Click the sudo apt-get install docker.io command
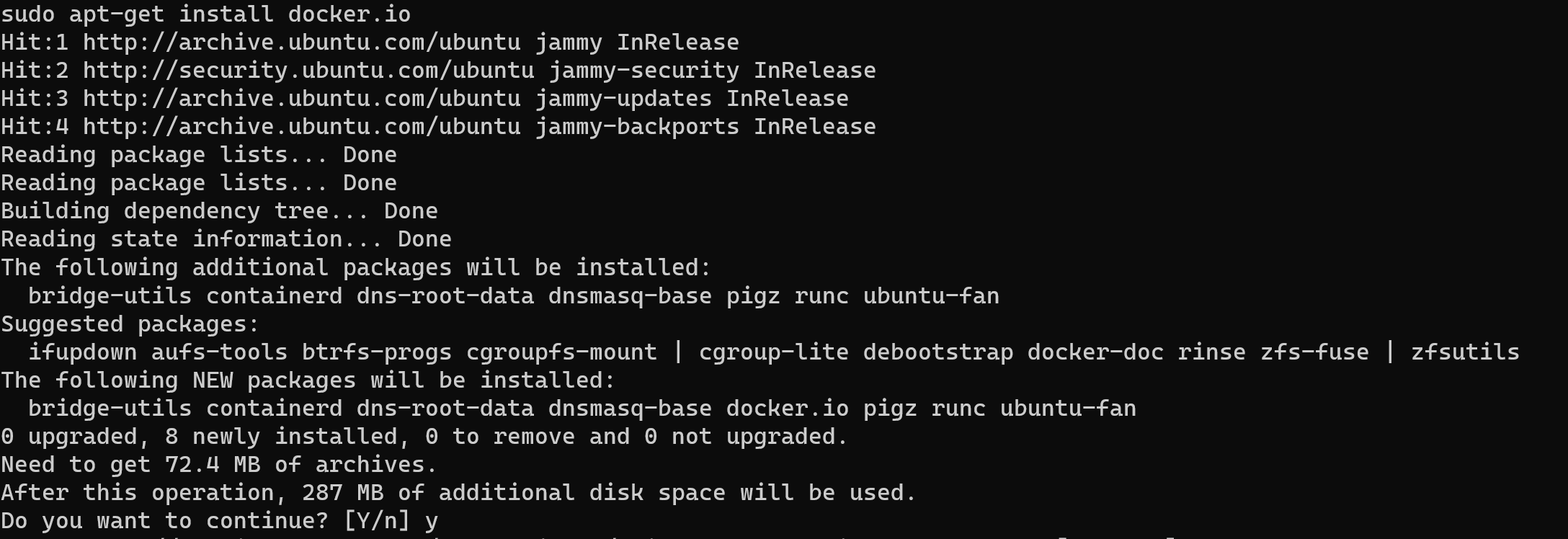This screenshot has width=1568, height=539. point(206,14)
